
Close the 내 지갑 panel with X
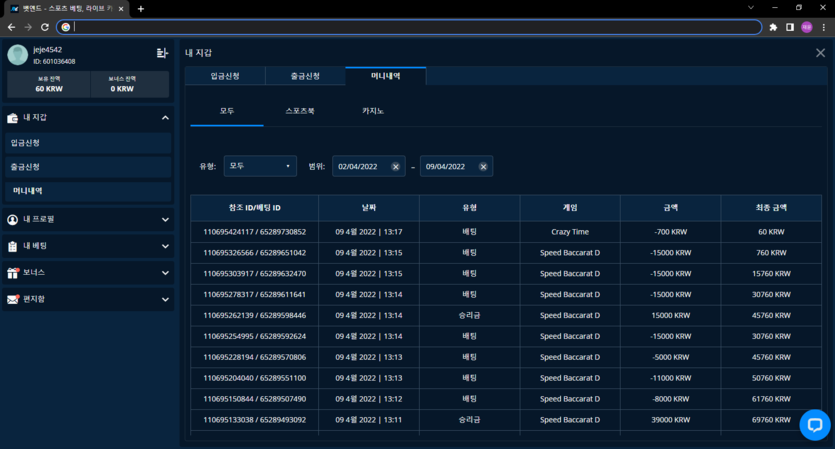tap(820, 53)
